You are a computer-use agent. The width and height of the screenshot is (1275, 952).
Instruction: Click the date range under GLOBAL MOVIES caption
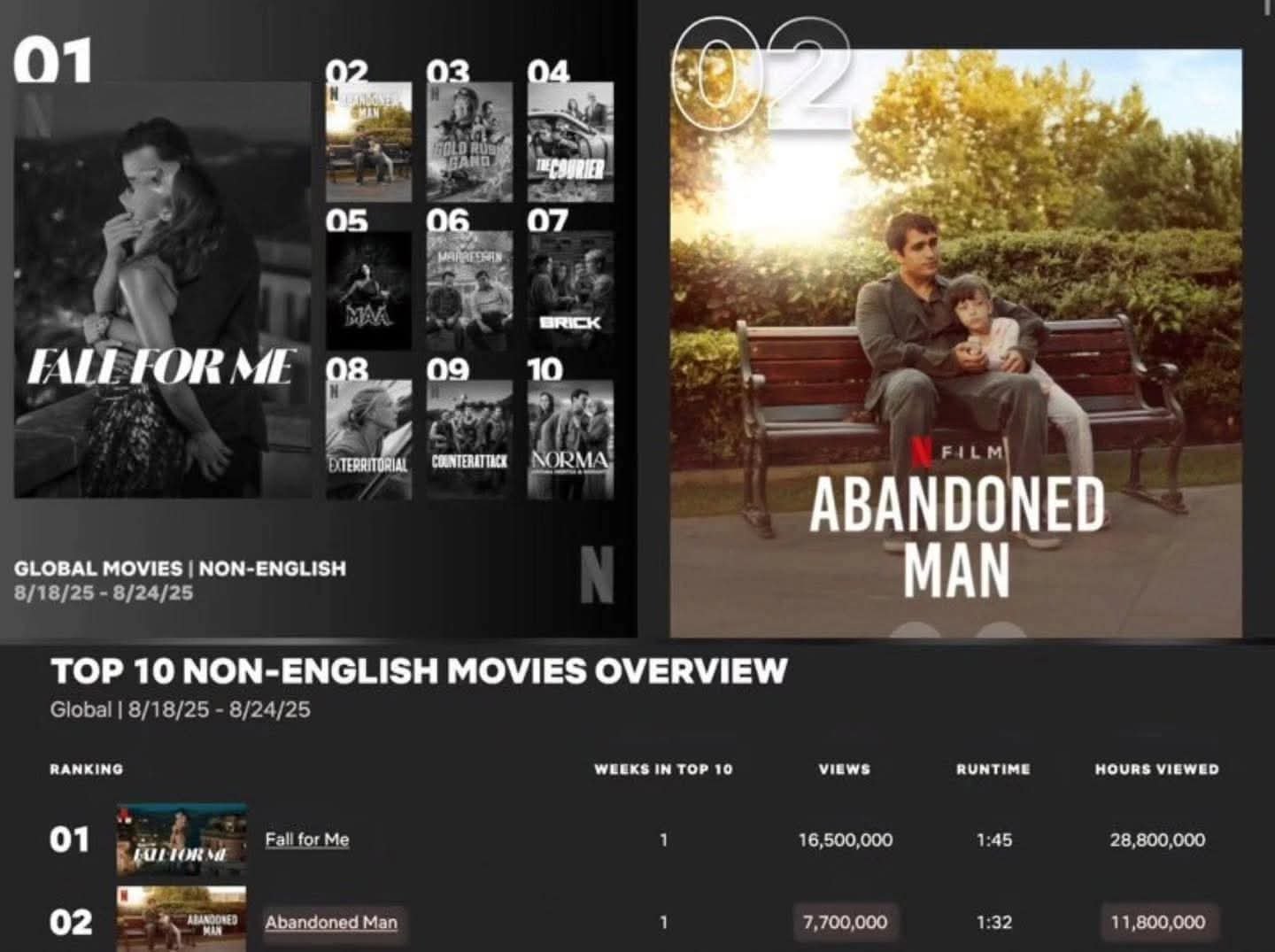click(104, 592)
